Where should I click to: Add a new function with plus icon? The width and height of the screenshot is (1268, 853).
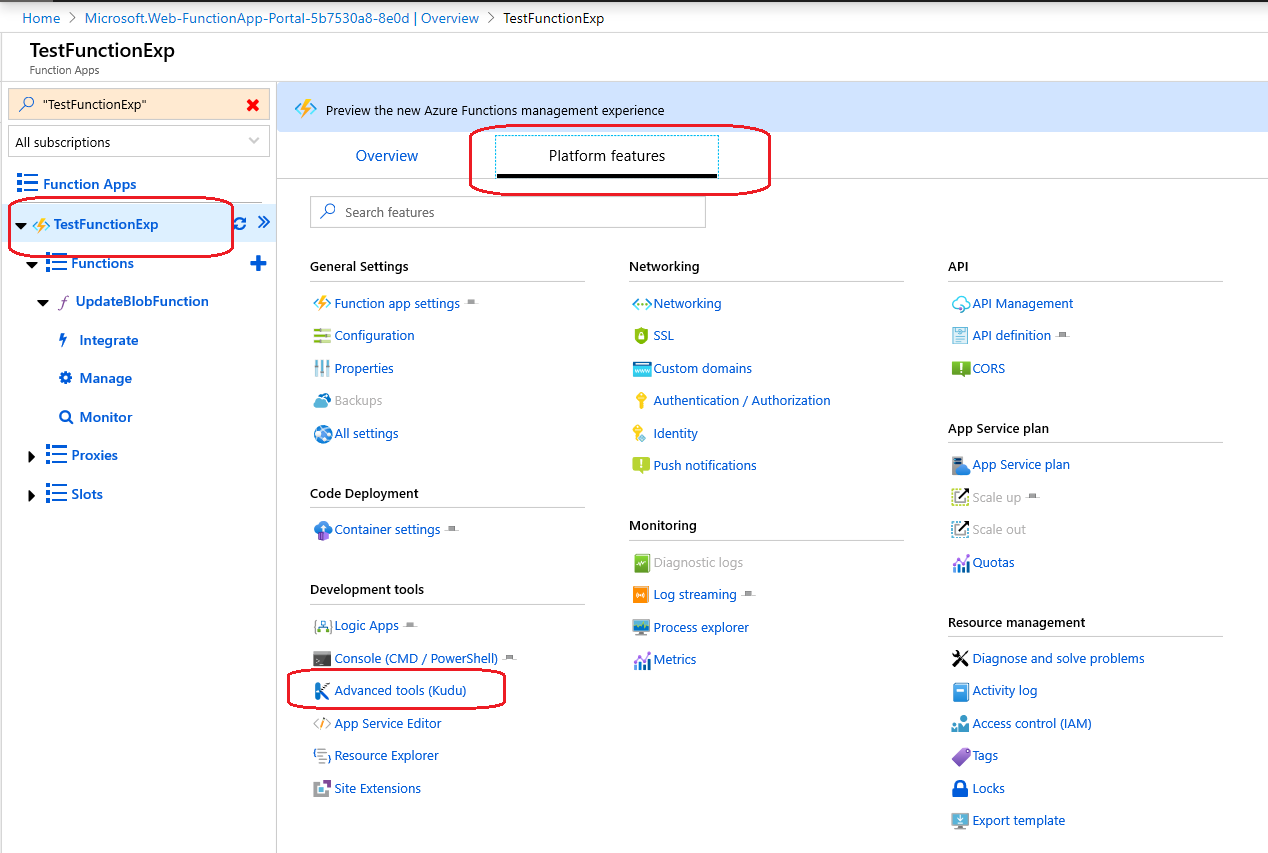(258, 264)
